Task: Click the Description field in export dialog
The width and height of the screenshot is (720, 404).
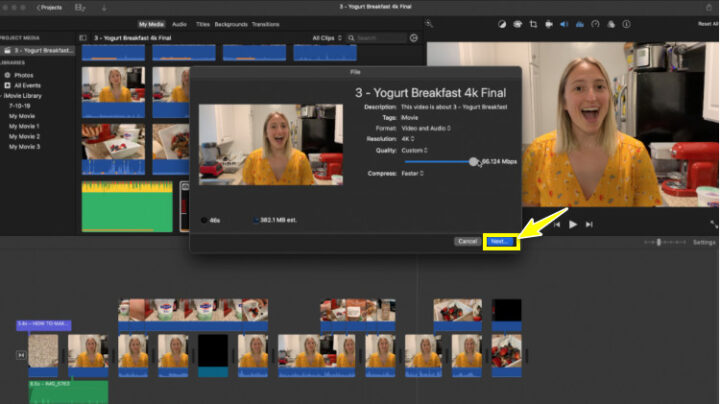Action: (x=454, y=107)
